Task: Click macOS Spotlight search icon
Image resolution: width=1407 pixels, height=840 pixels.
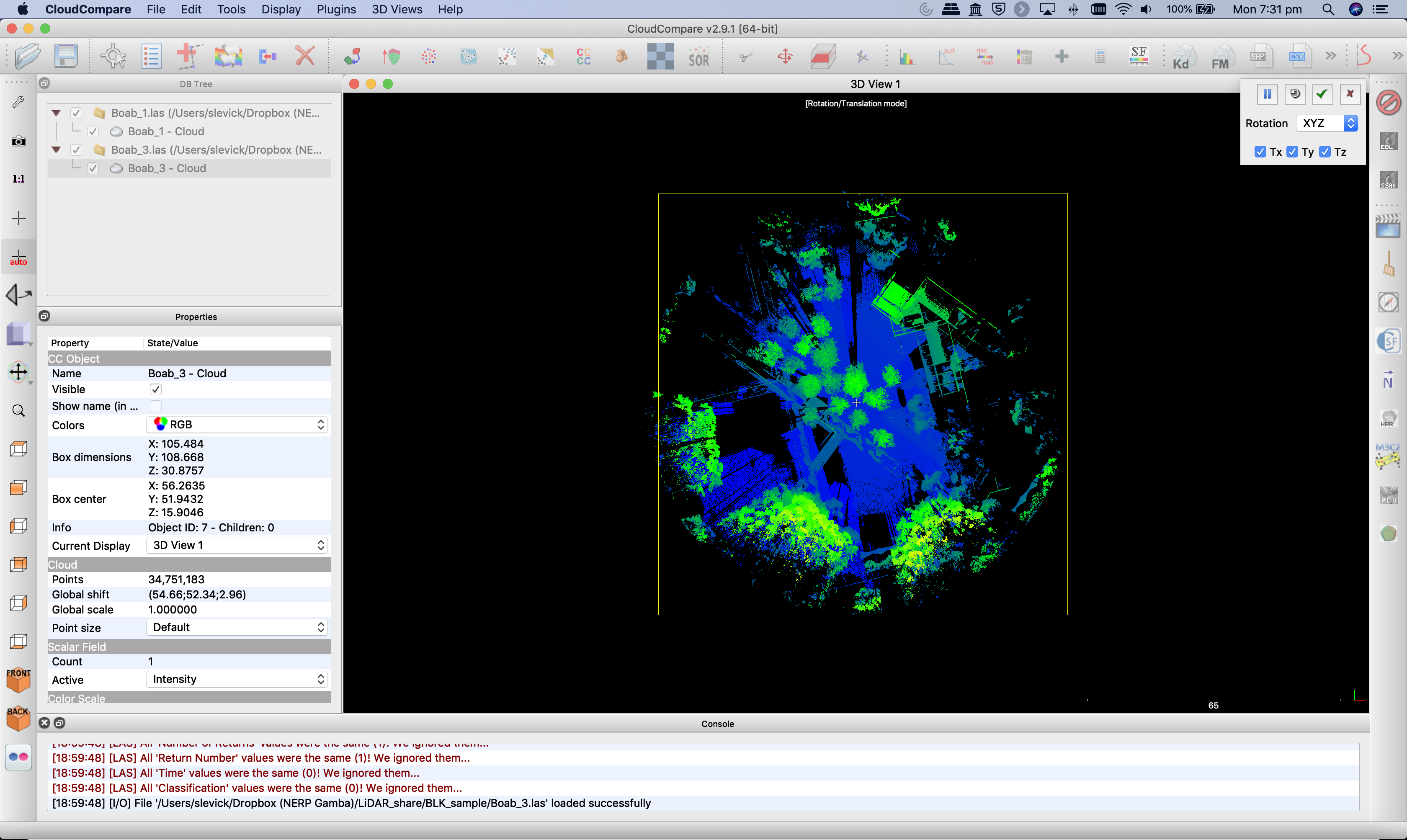Action: coord(1328,9)
